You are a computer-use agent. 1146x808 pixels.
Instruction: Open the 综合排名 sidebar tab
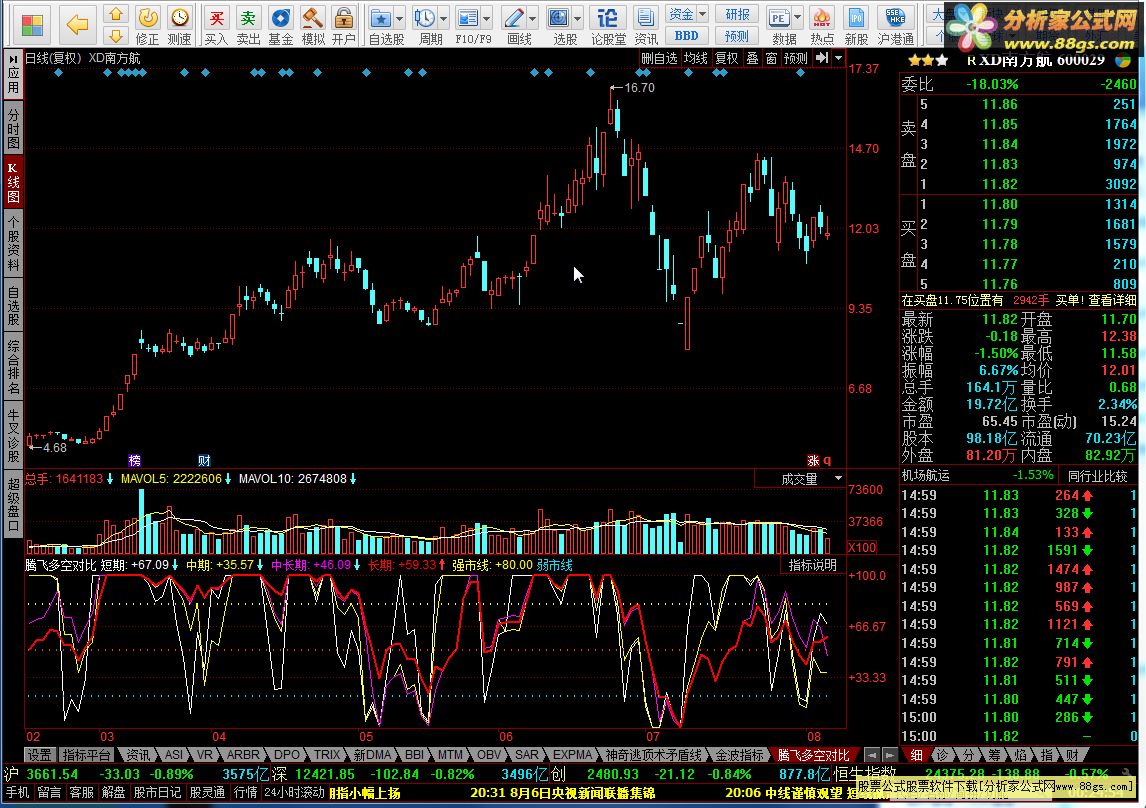(x=13, y=366)
